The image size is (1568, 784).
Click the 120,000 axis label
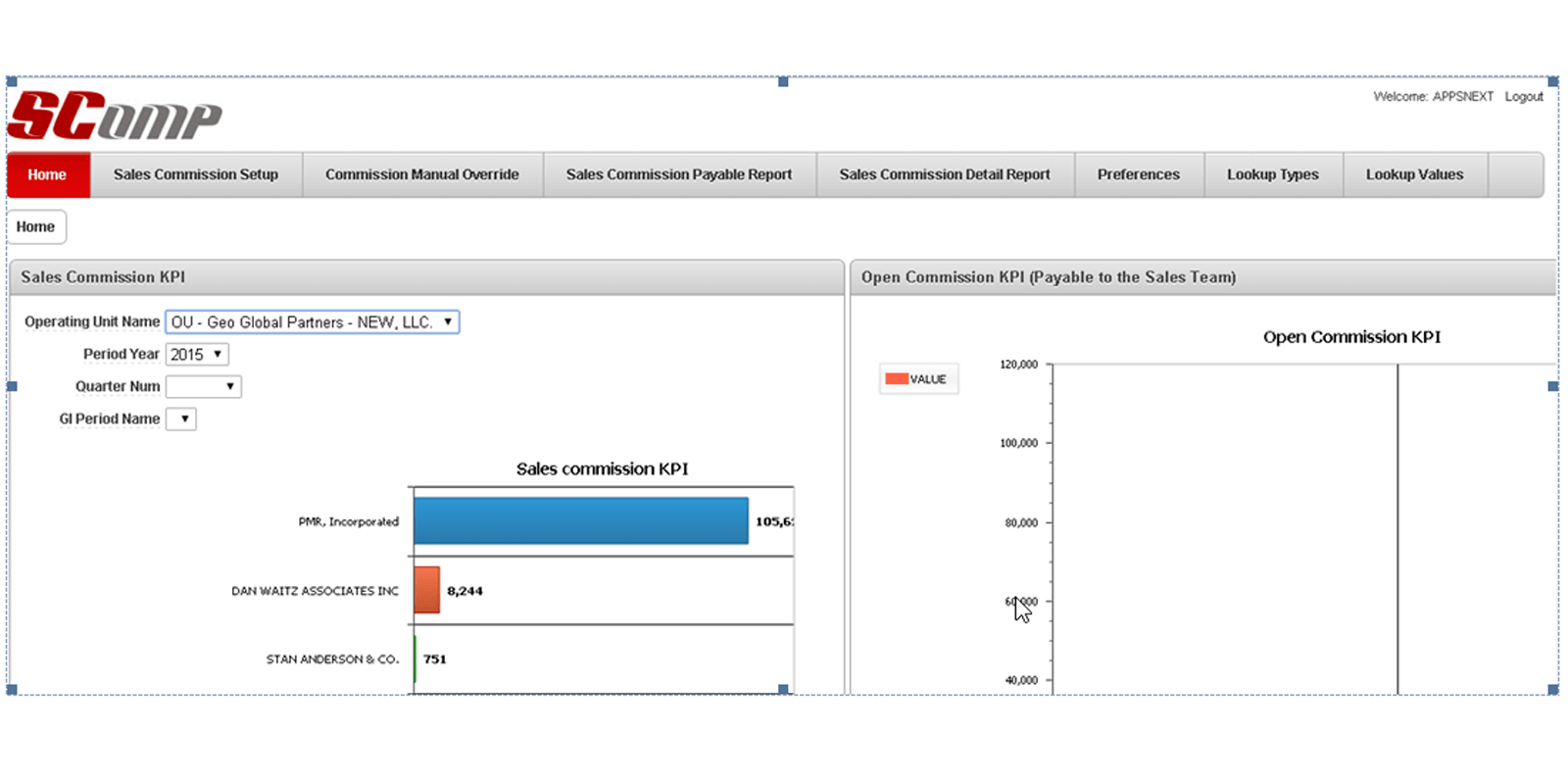(x=1018, y=365)
